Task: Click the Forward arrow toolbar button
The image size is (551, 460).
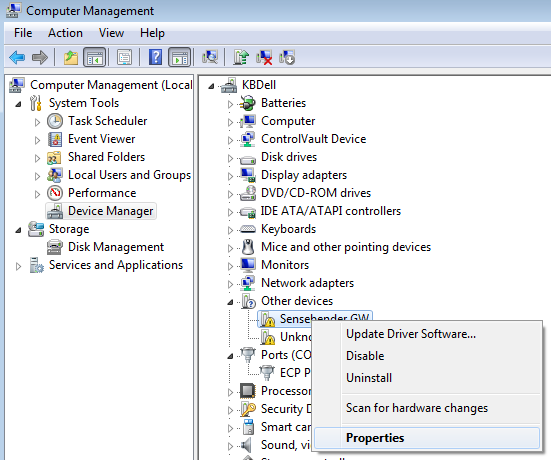Action: 40,57
